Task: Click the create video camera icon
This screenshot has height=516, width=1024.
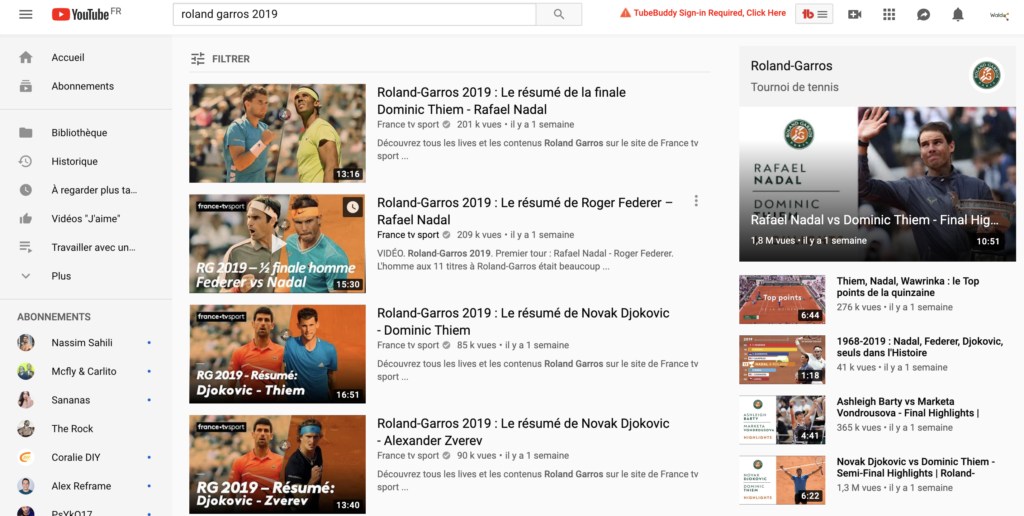Action: [x=854, y=14]
